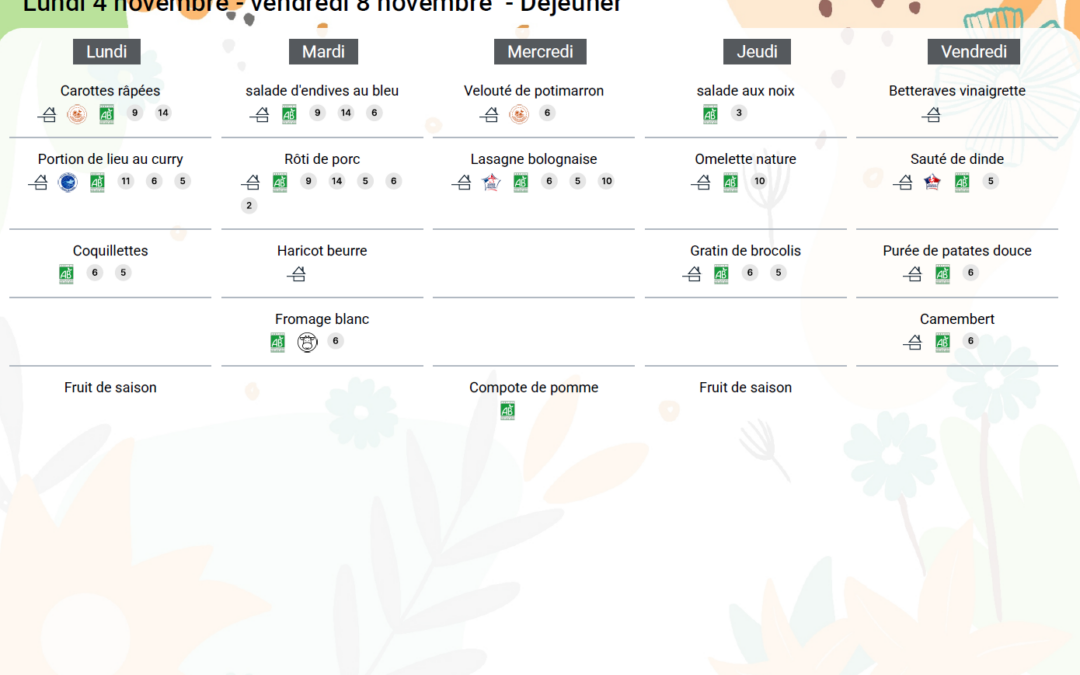1080x675 pixels.
Task: Select the Mercredi day header
Action: [x=540, y=52]
